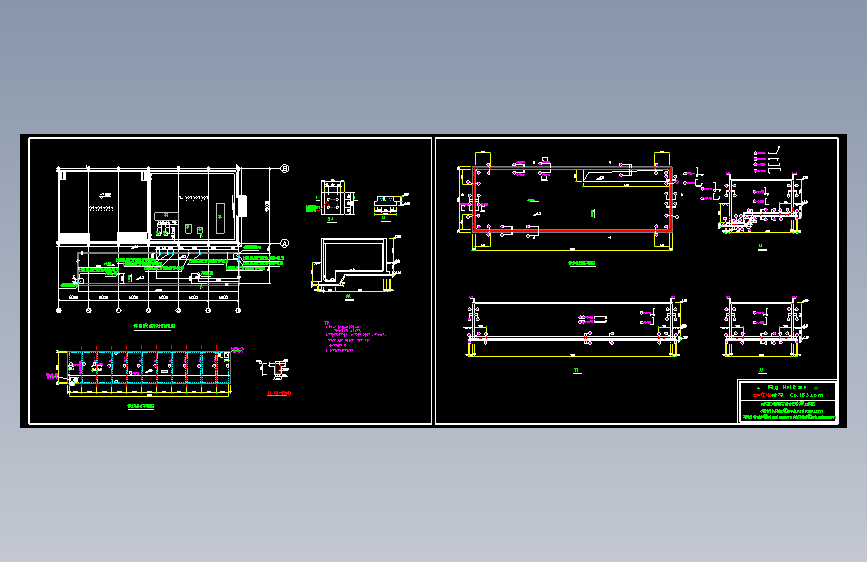Image resolution: width=867 pixels, height=562 pixels.
Task: Select the green title under the building floor plan
Action: coord(154,326)
